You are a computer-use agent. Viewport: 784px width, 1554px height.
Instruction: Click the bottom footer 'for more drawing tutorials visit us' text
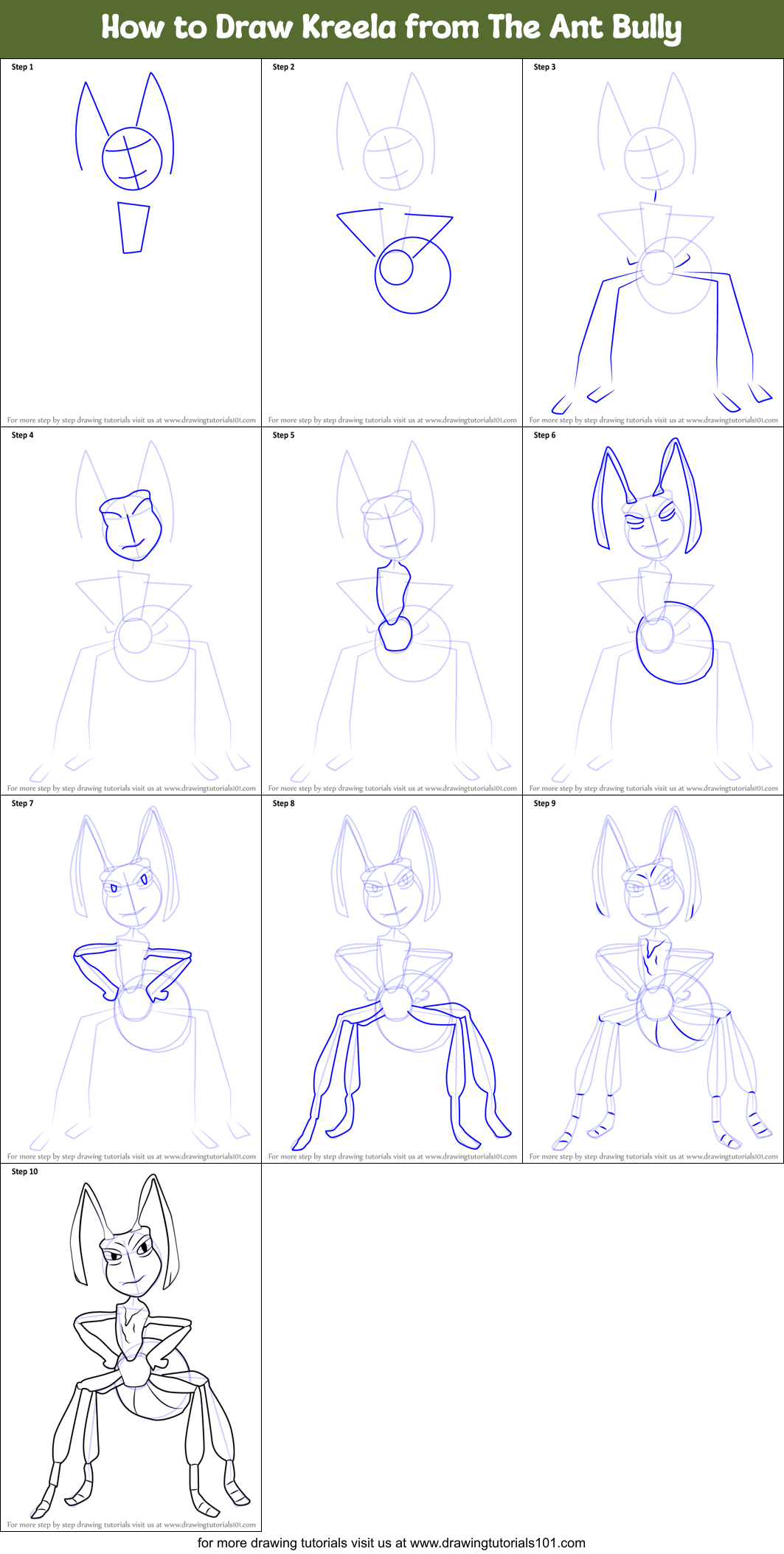(x=392, y=1543)
